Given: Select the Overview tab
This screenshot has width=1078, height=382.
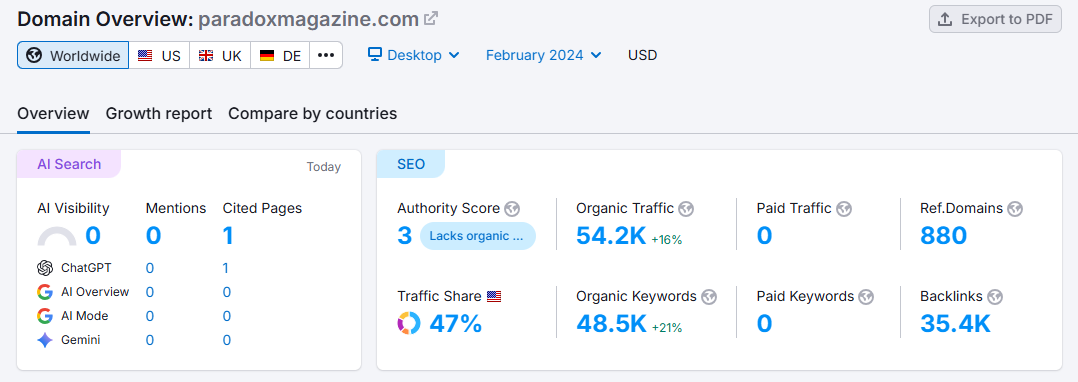Looking at the screenshot, I should click(x=53, y=113).
